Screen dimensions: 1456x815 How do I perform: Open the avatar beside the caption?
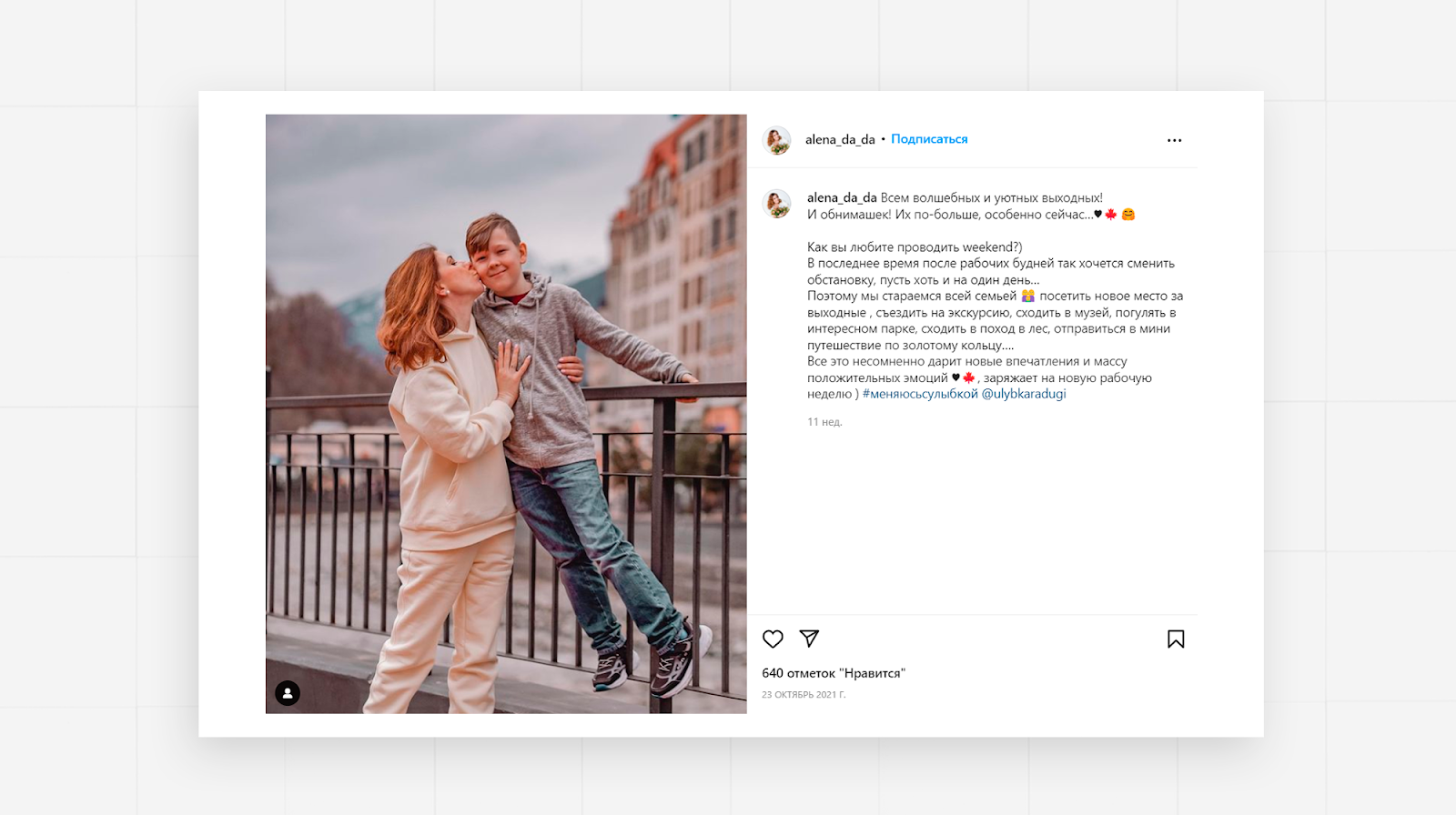click(777, 204)
